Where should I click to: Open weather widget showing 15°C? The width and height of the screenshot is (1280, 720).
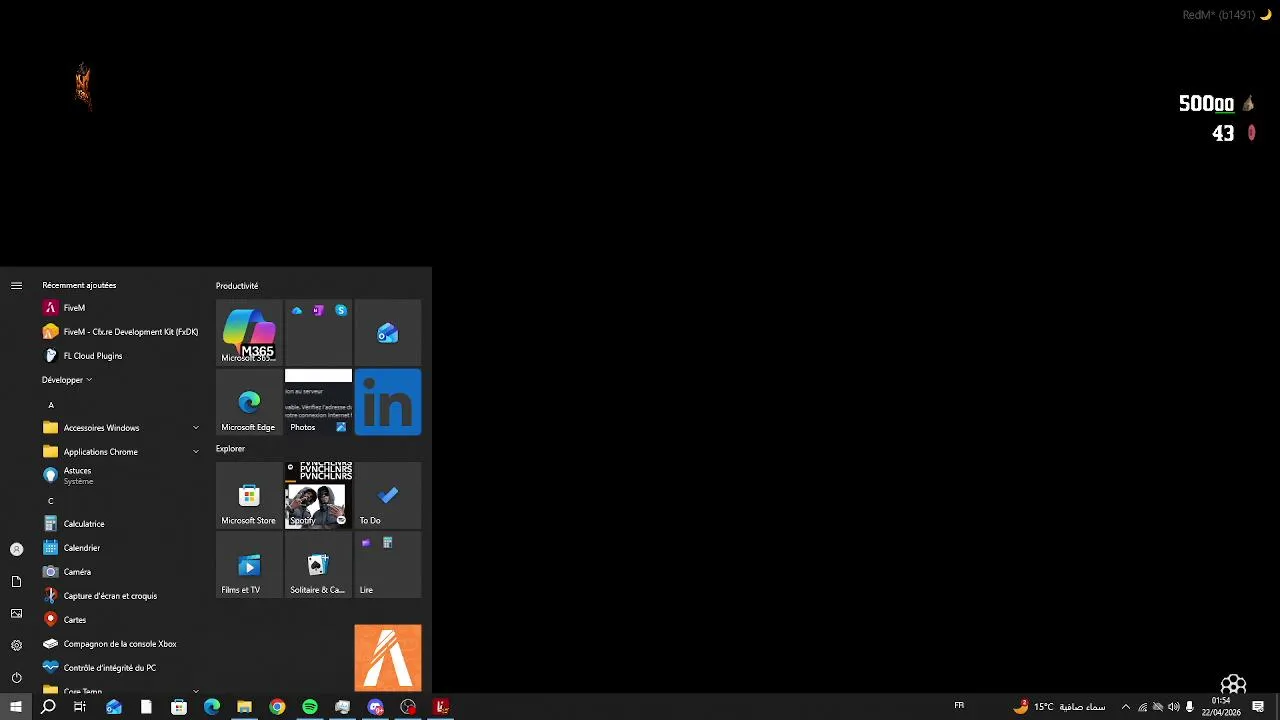1059,707
